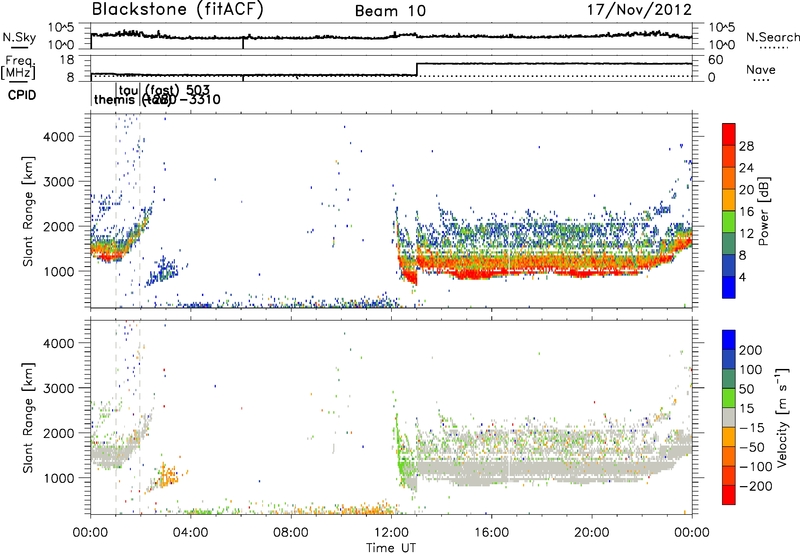This screenshot has height=554, width=800.
Task: Select the Time UT axis title
Action: (391, 548)
